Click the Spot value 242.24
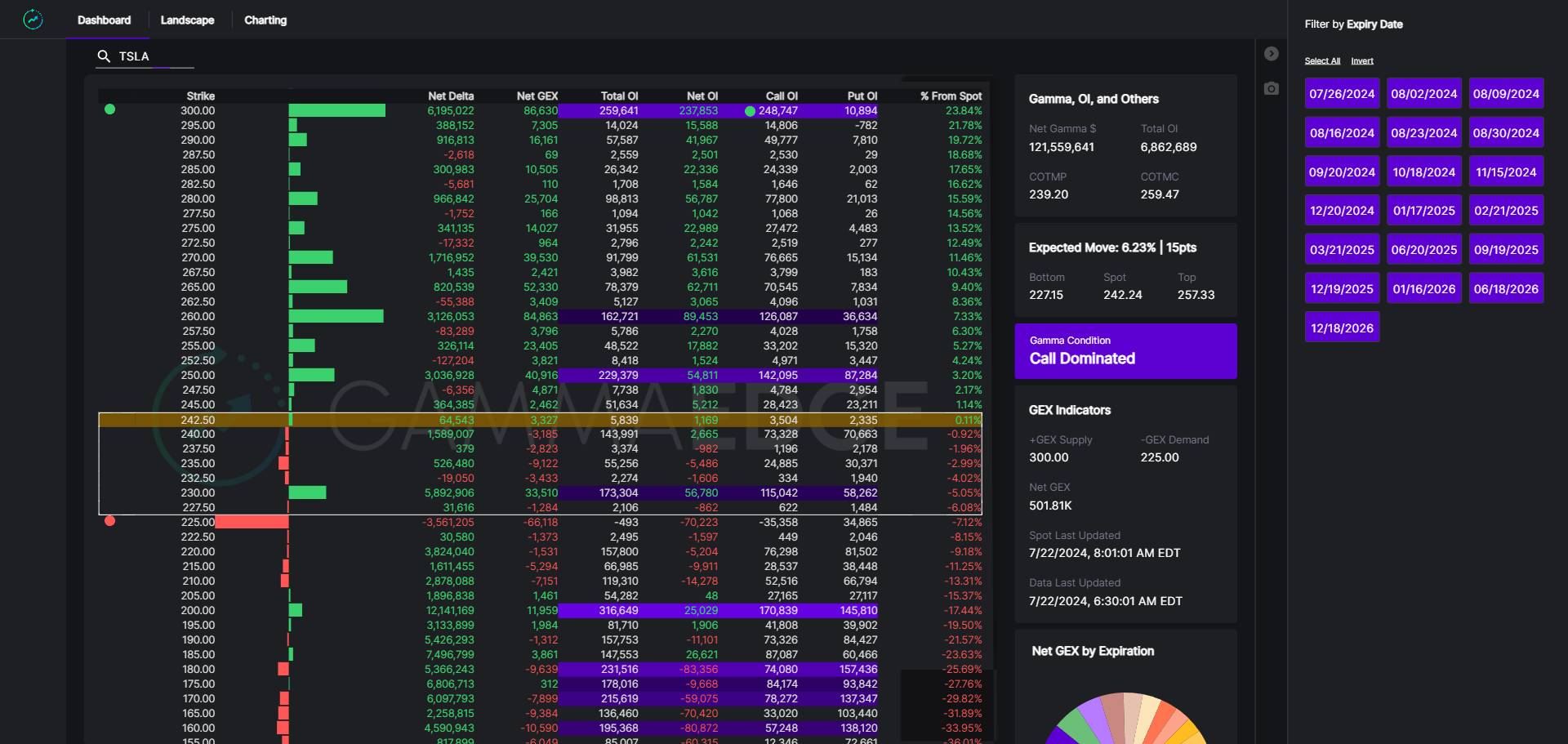1568x744 pixels. [1123, 295]
